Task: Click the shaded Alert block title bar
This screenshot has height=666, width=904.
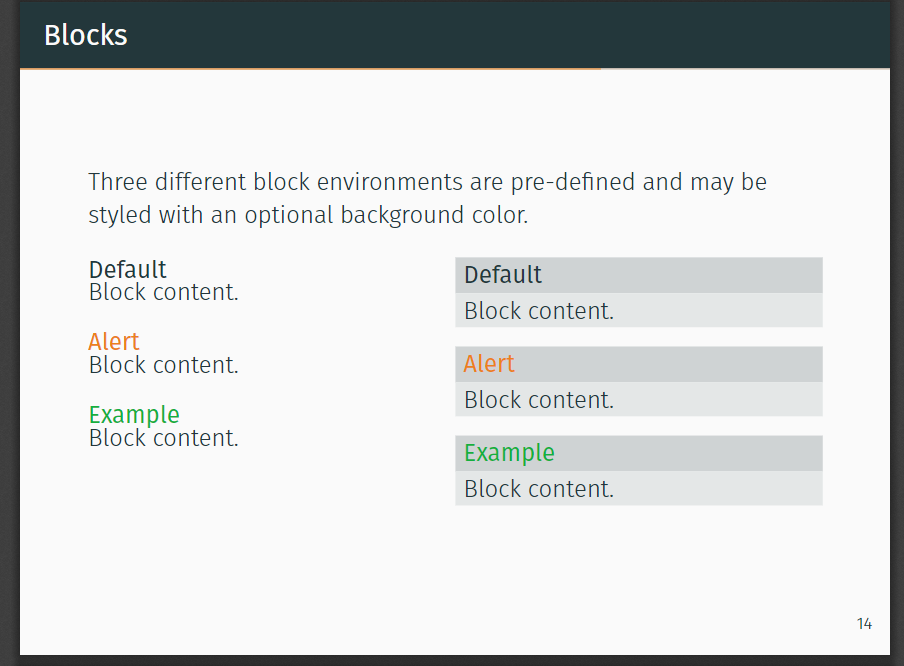Action: [639, 364]
